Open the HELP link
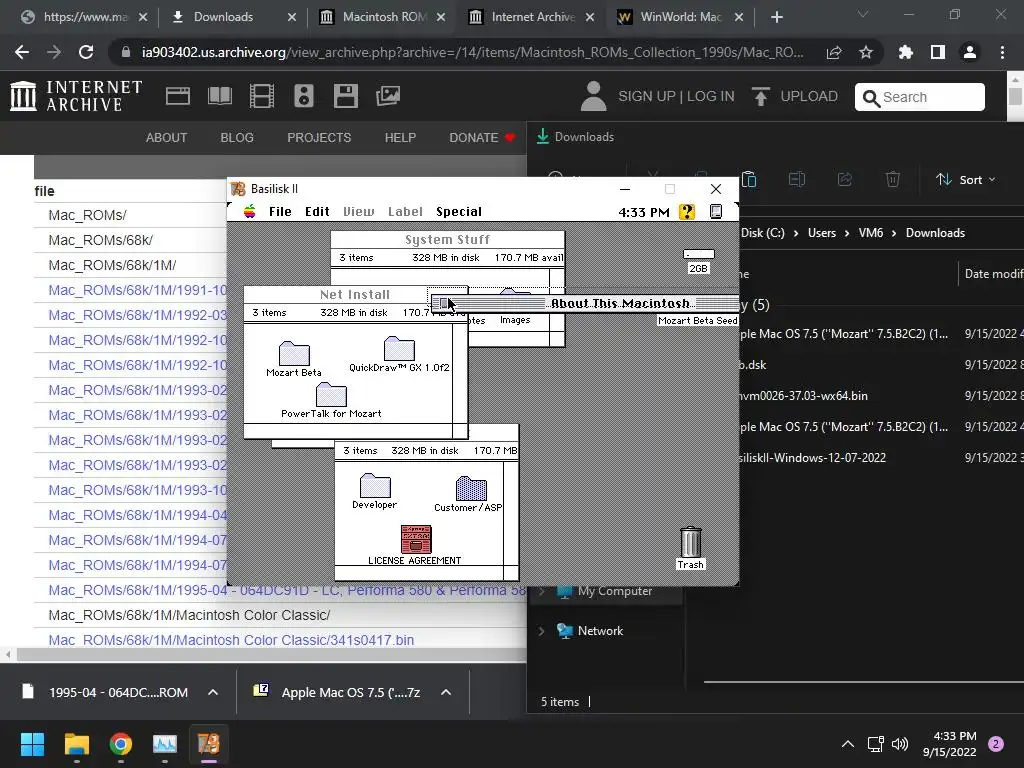Image resolution: width=1024 pixels, height=768 pixels. (400, 138)
